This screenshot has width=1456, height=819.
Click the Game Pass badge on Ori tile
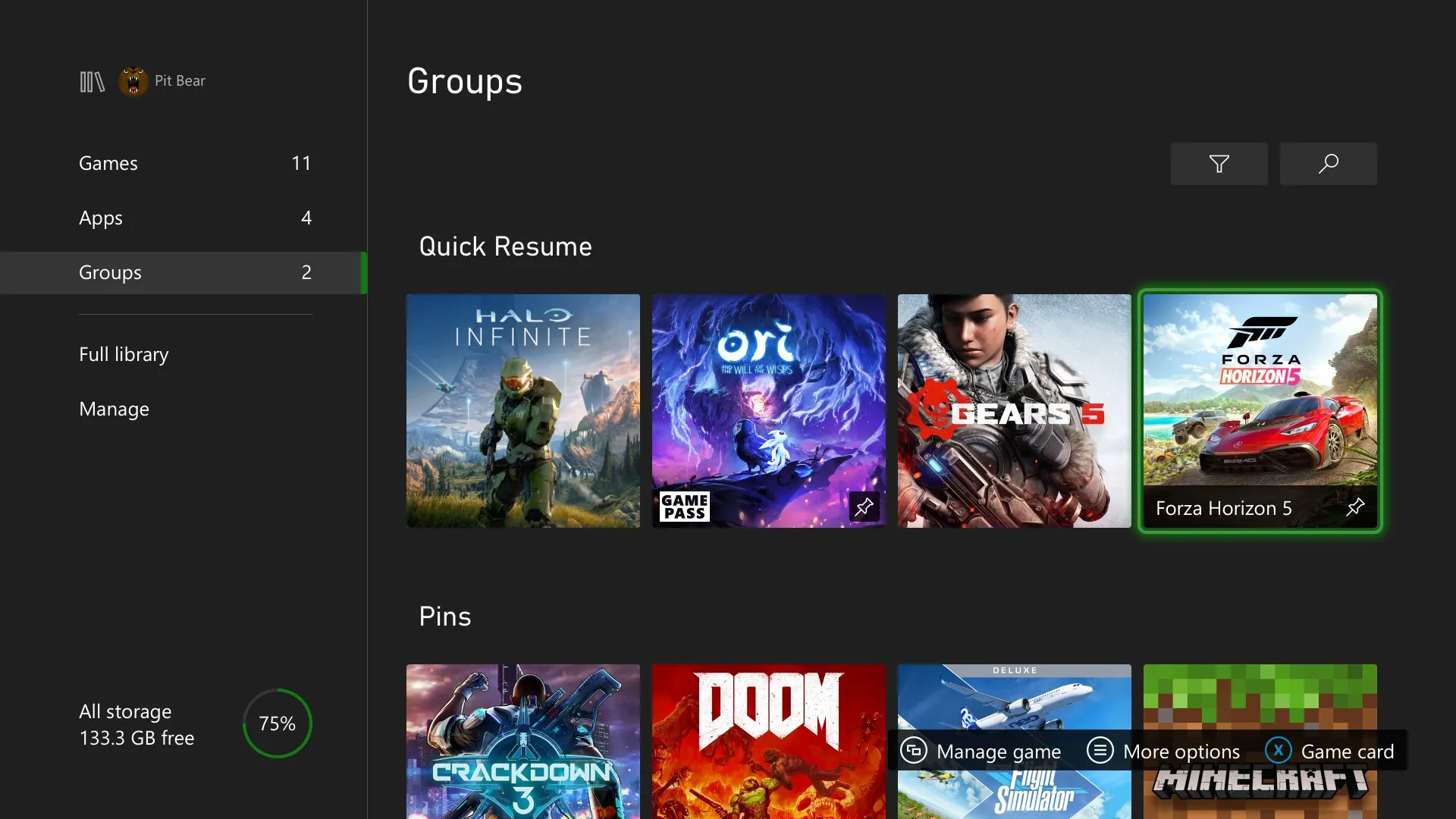(683, 507)
